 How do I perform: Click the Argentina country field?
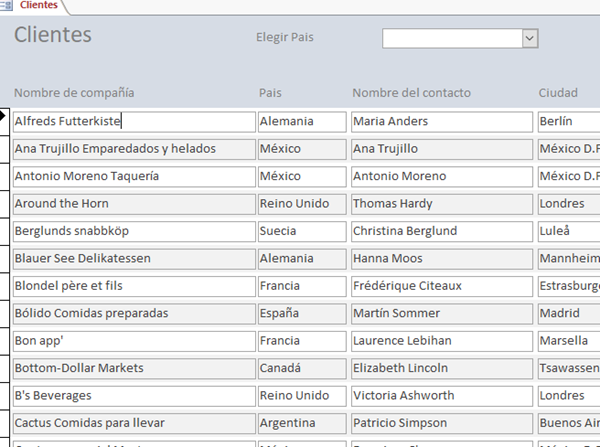(x=300, y=422)
